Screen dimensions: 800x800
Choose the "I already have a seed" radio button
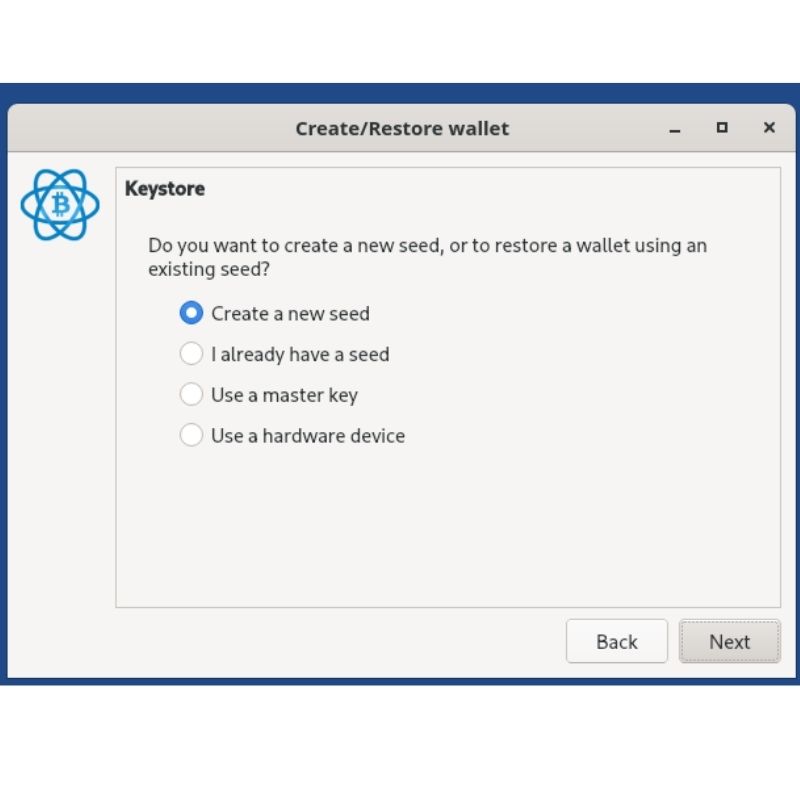[191, 354]
